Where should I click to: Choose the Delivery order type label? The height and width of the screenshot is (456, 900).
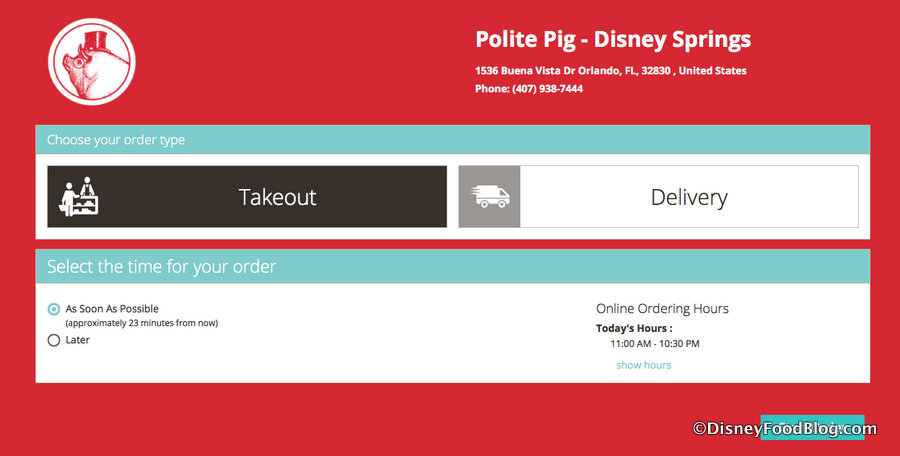[689, 197]
